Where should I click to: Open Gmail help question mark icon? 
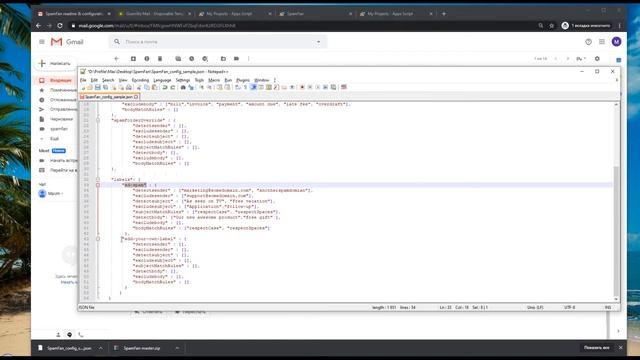coord(588,42)
